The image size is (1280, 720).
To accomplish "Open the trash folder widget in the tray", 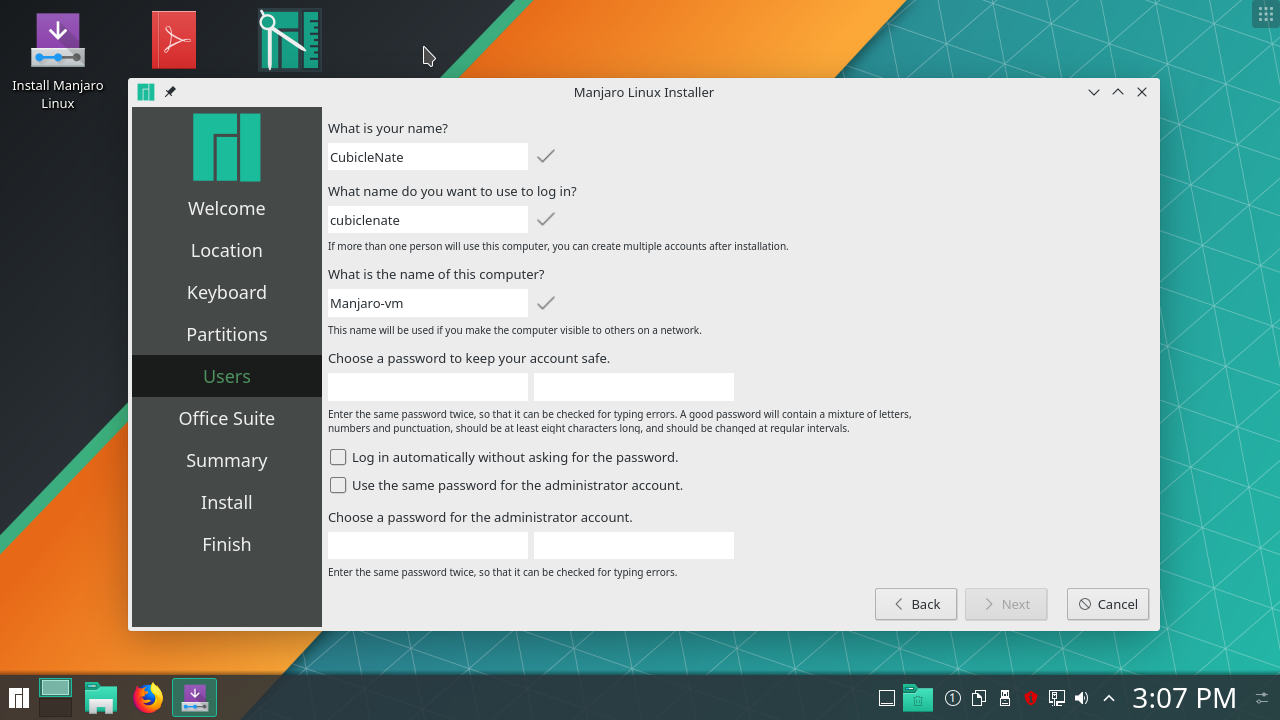I will [917, 697].
